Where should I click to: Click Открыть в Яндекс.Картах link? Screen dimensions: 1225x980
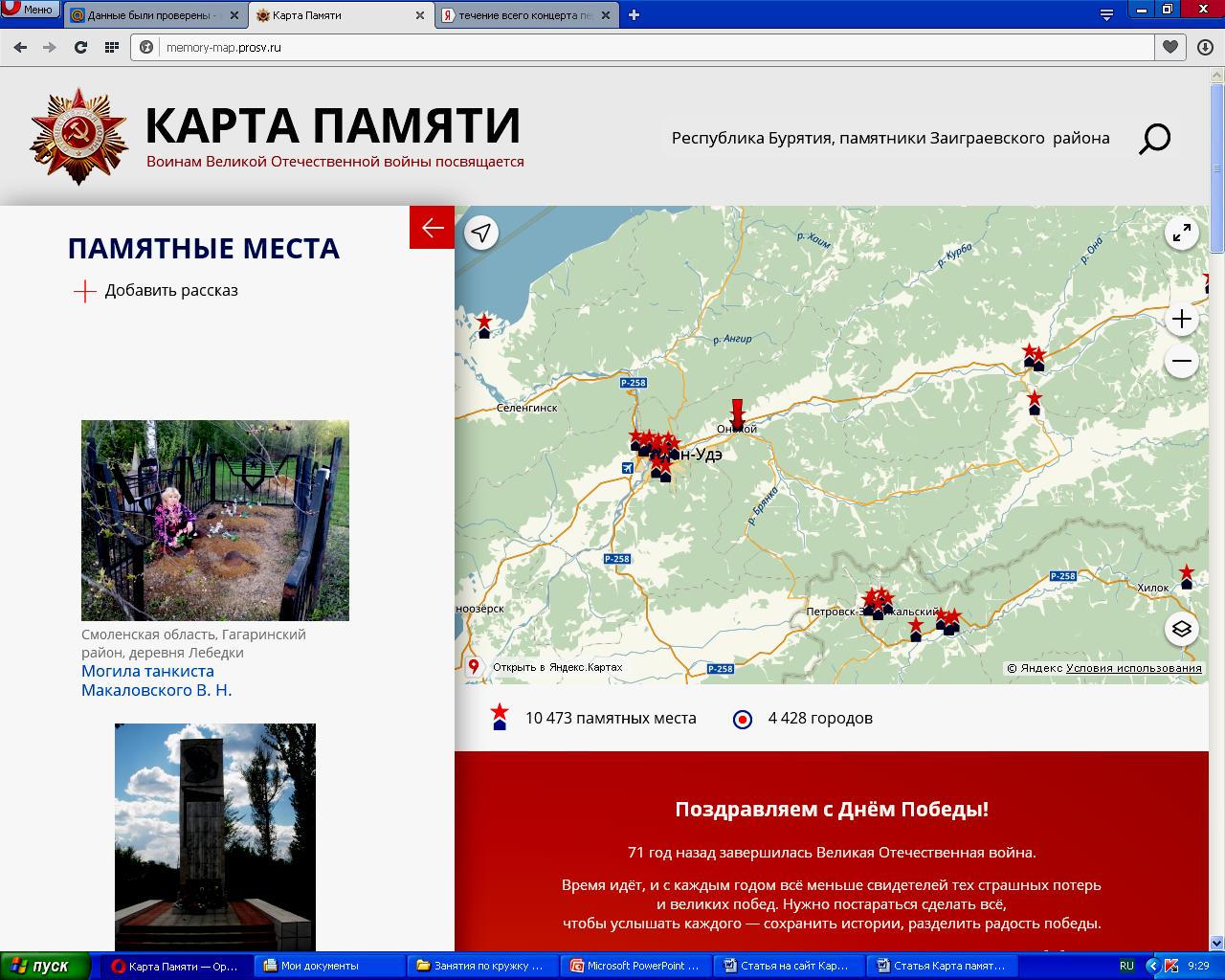pyautogui.click(x=557, y=667)
